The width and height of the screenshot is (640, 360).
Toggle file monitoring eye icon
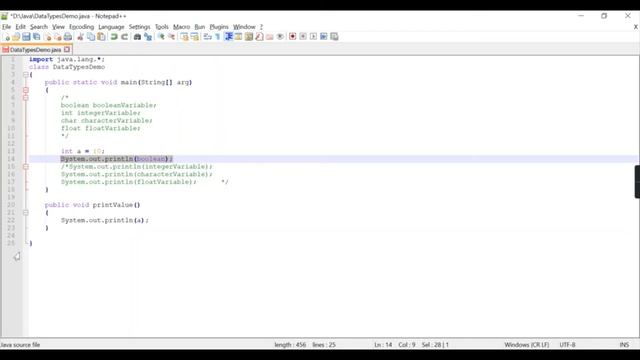click(x=280, y=37)
